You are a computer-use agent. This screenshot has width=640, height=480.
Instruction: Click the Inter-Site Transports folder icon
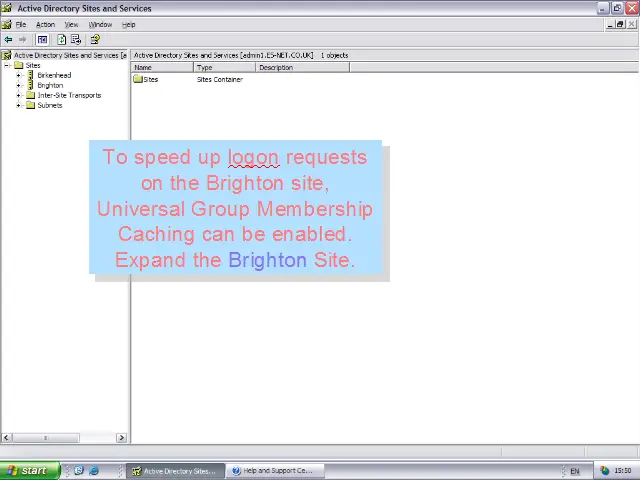(31, 95)
